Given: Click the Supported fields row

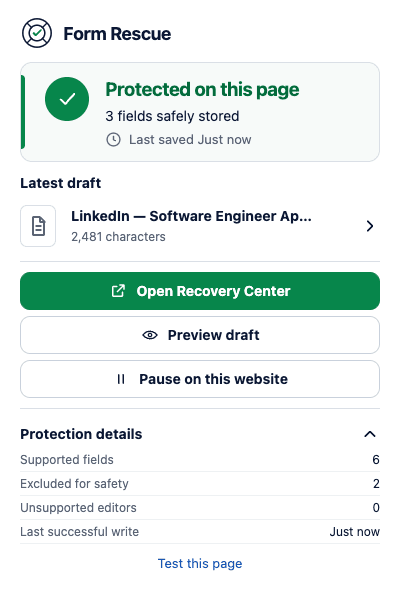Looking at the screenshot, I should [x=200, y=460].
